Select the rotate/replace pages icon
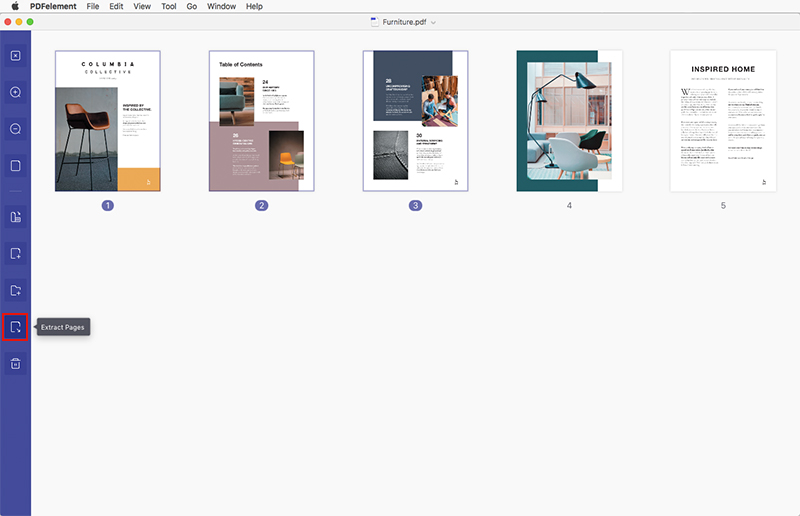800x516 pixels. point(15,217)
